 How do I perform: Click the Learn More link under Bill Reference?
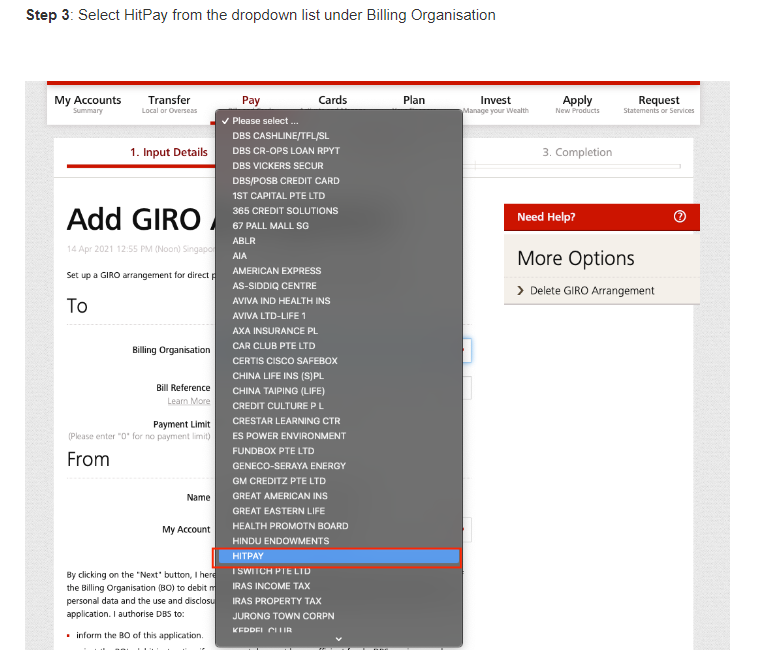pyautogui.click(x=189, y=401)
